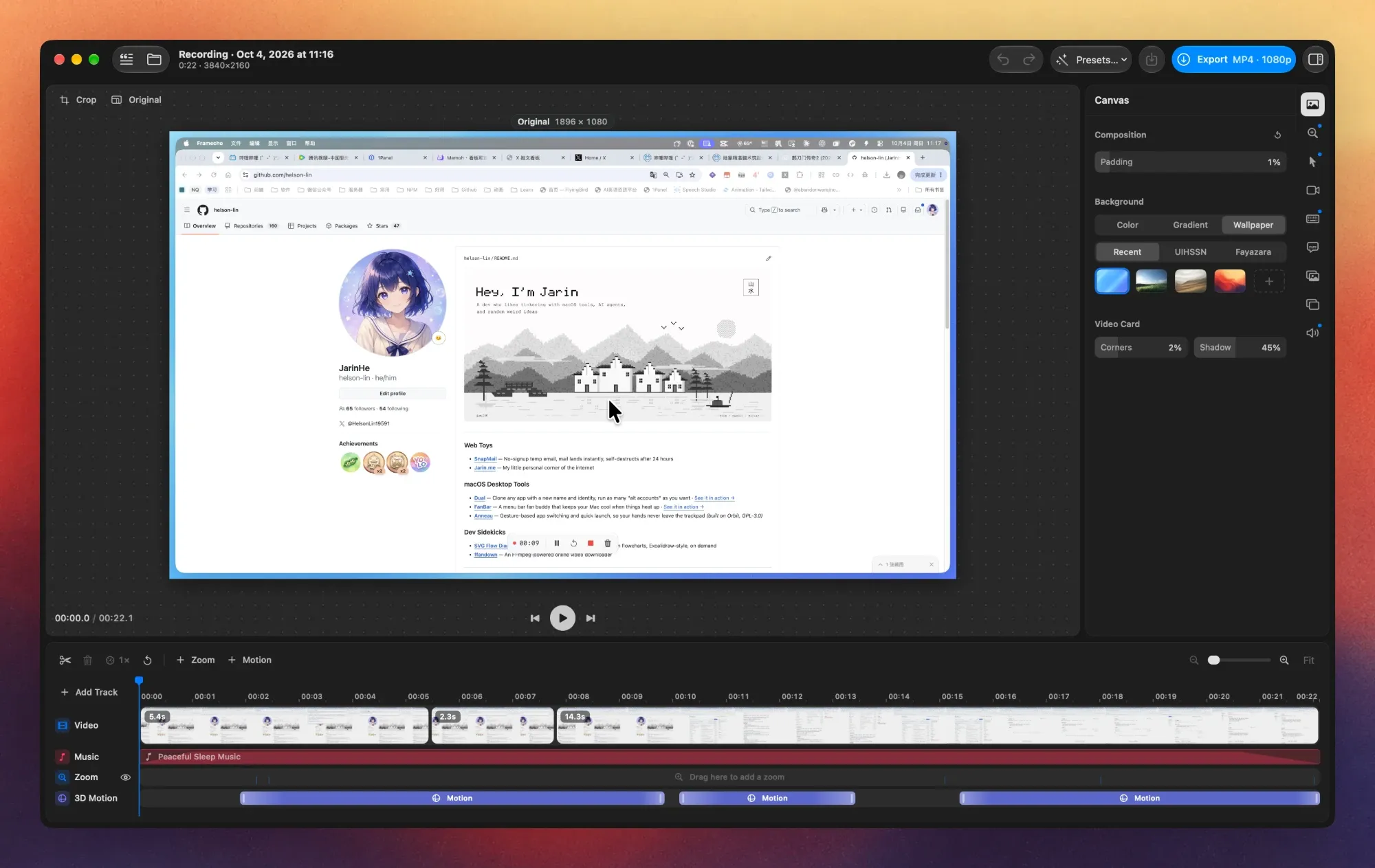The height and width of the screenshot is (868, 1375).
Task: Select the Wallpaper background option
Action: tap(1253, 225)
